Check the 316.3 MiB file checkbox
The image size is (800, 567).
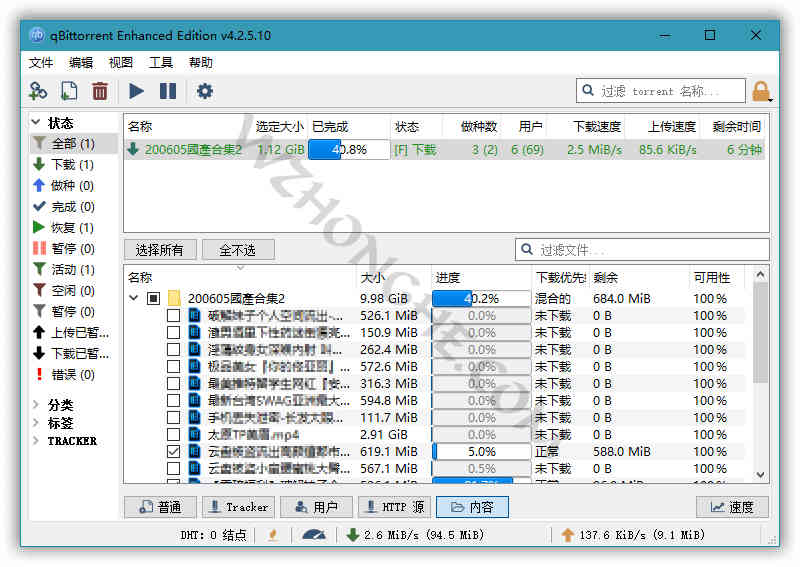coord(173,383)
